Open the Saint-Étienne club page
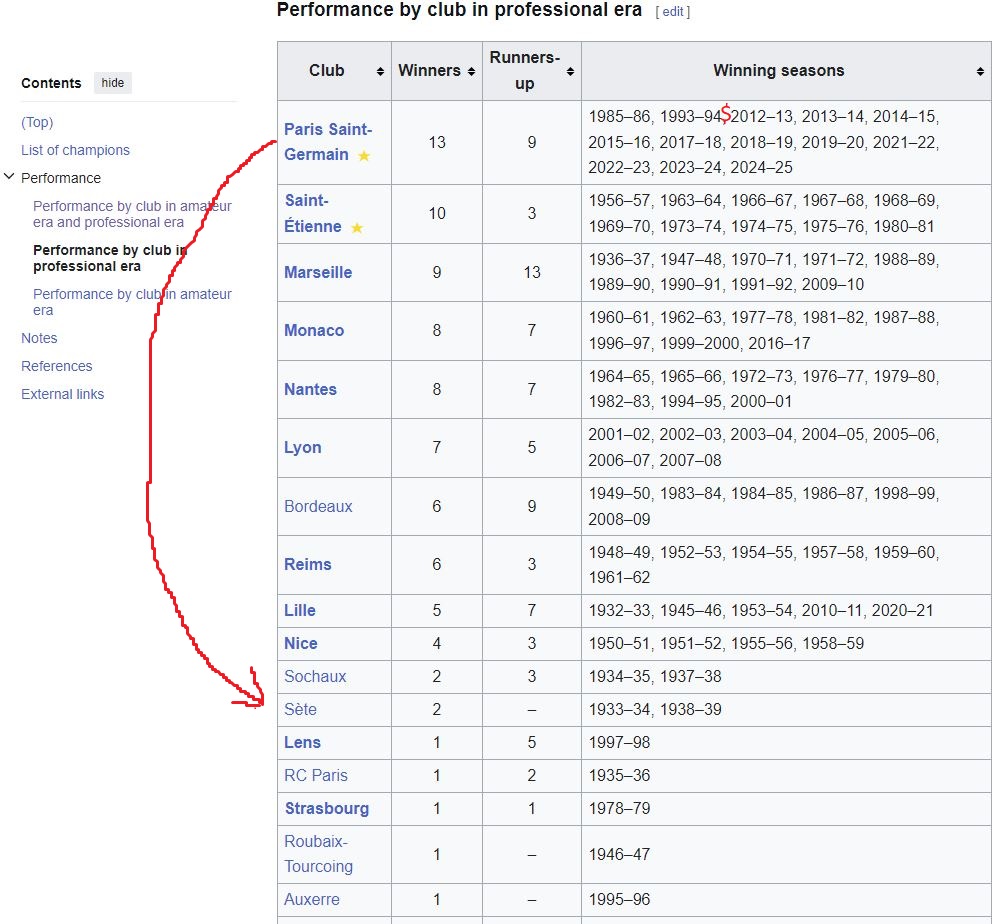The width and height of the screenshot is (1007, 924). click(313, 213)
